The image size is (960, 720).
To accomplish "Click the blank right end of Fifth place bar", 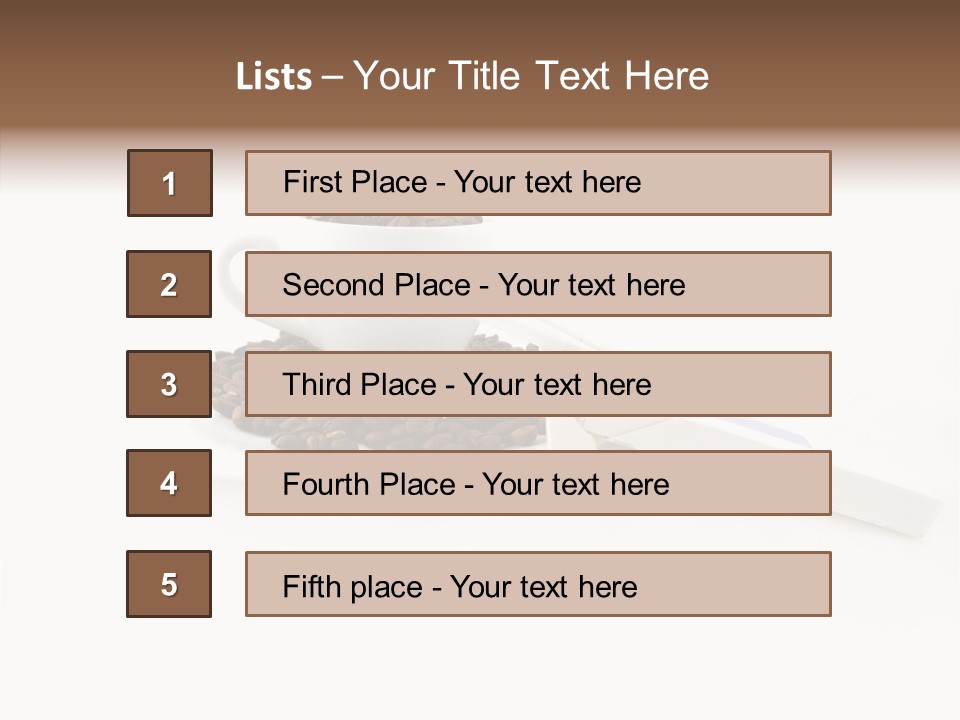I will click(760, 584).
